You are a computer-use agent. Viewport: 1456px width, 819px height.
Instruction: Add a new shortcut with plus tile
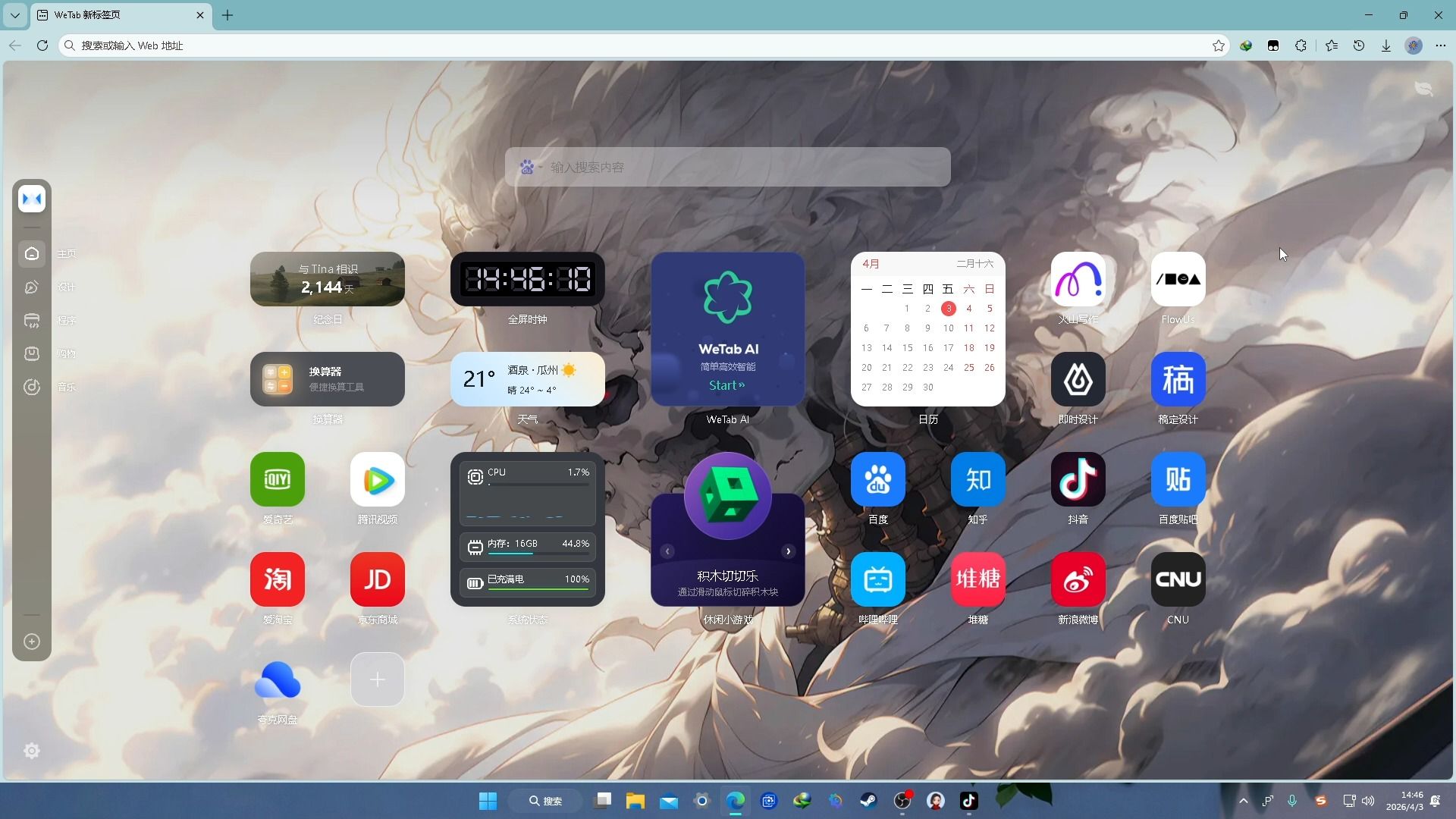coord(378,679)
